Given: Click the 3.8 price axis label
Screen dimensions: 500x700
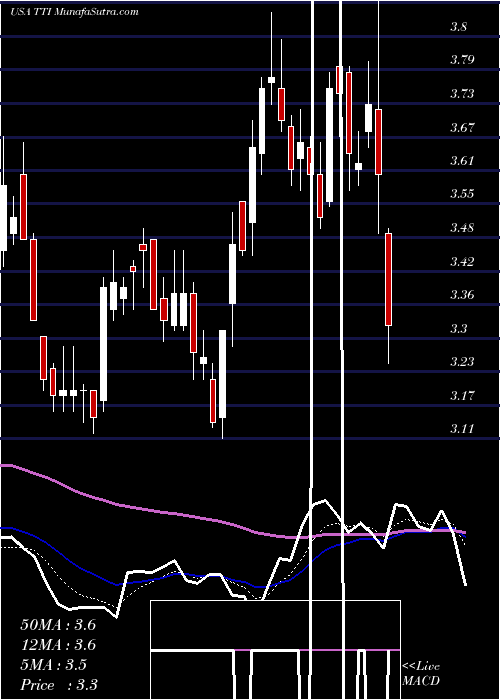Looking at the screenshot, I should coord(458,26).
